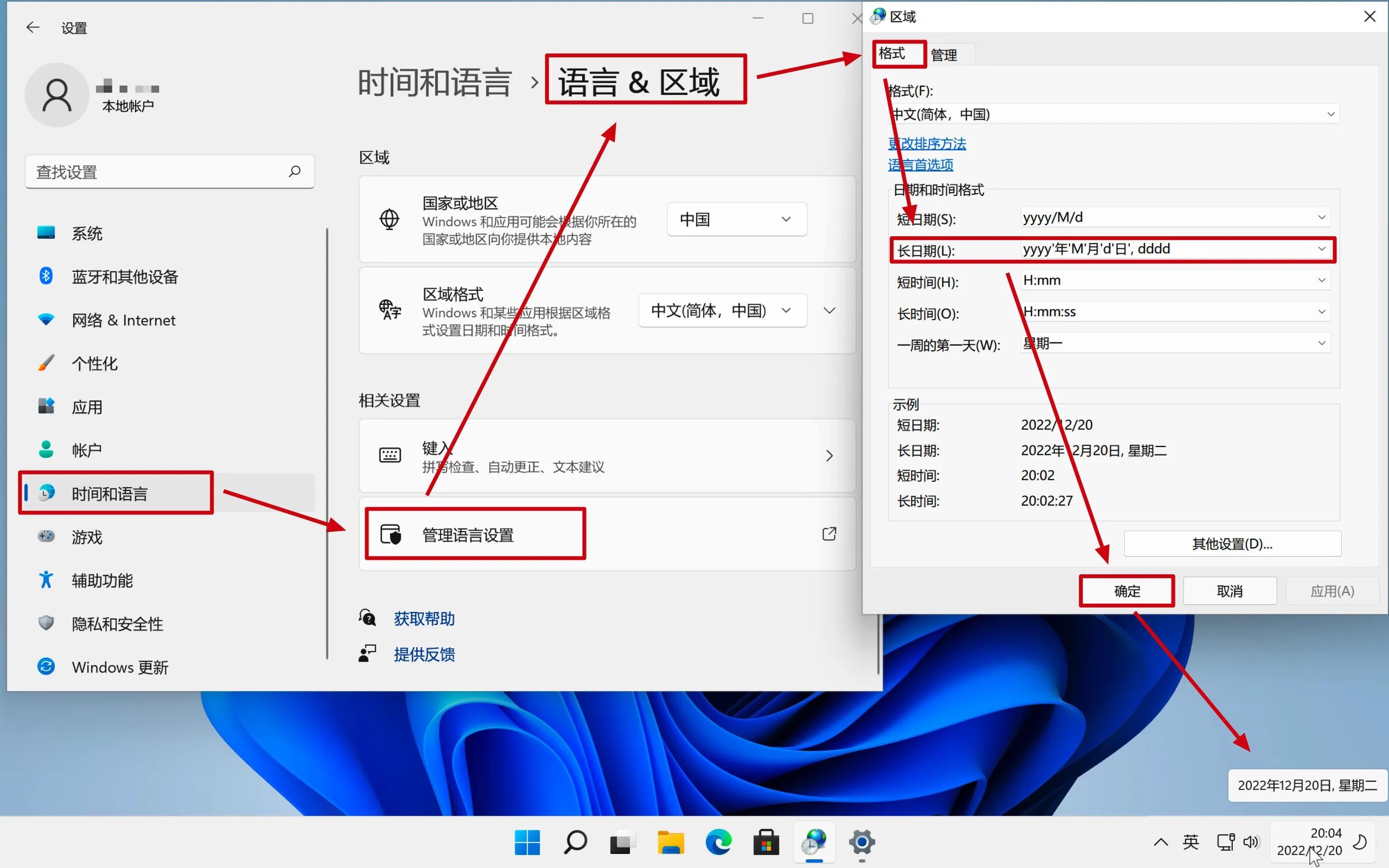Launch Microsoft Edge from taskbar
Viewport: 1389px width, 868px height.
718,842
